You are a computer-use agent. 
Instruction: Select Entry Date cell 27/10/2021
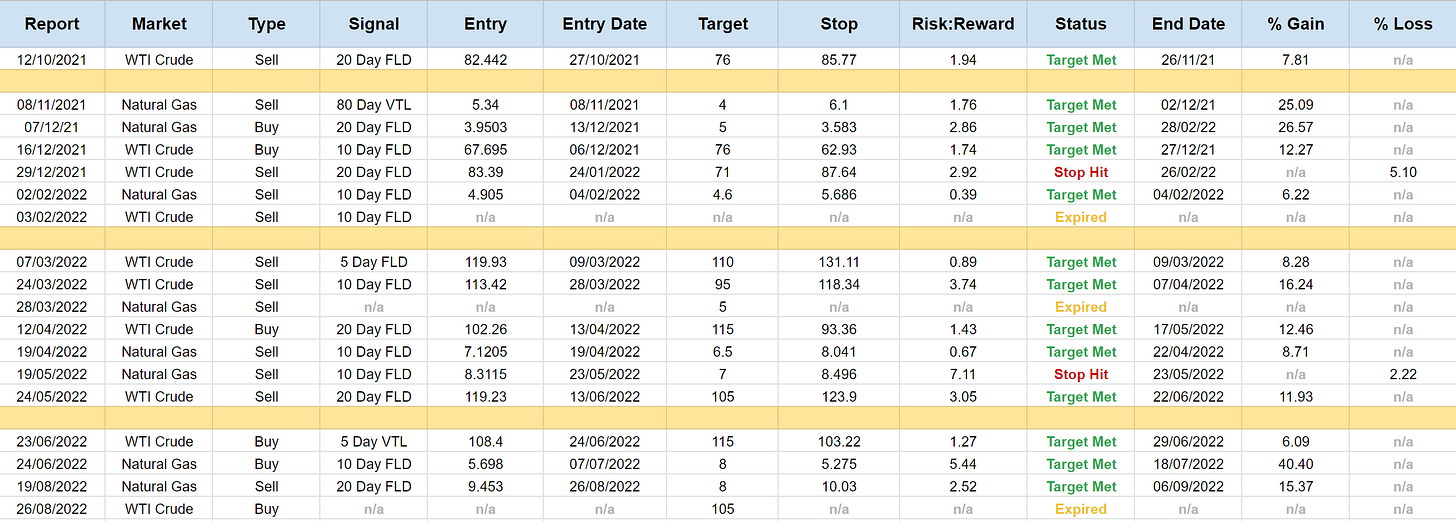(605, 60)
